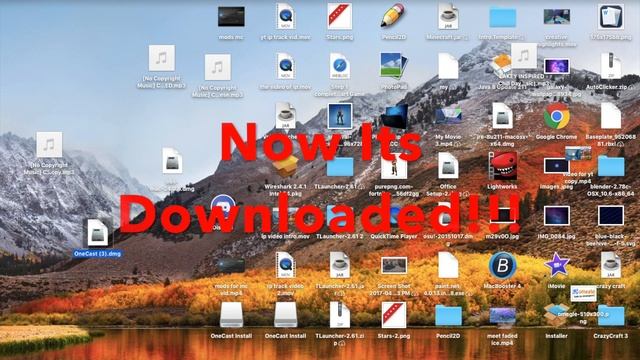Select the Lightworks app icon
Viewport: 640px width, 360px height.
point(502,166)
